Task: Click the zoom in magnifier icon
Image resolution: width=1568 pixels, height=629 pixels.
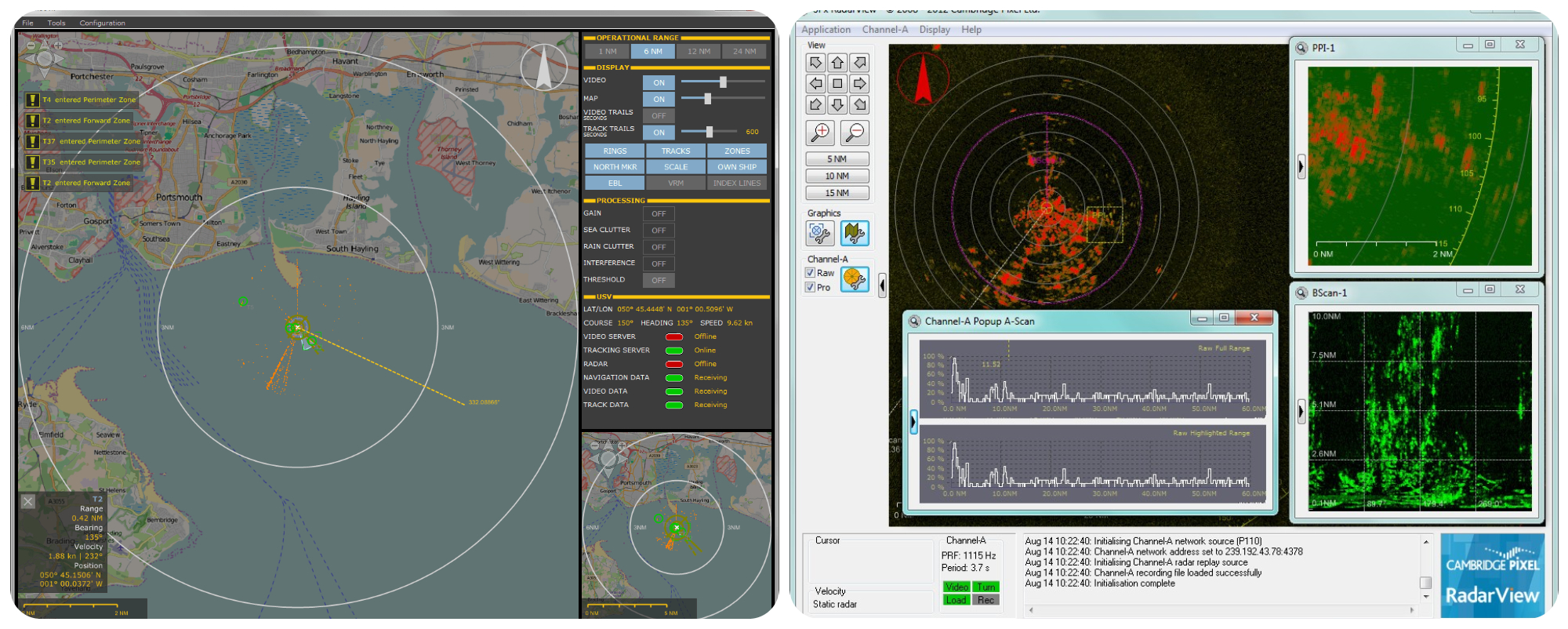Action: (820, 133)
